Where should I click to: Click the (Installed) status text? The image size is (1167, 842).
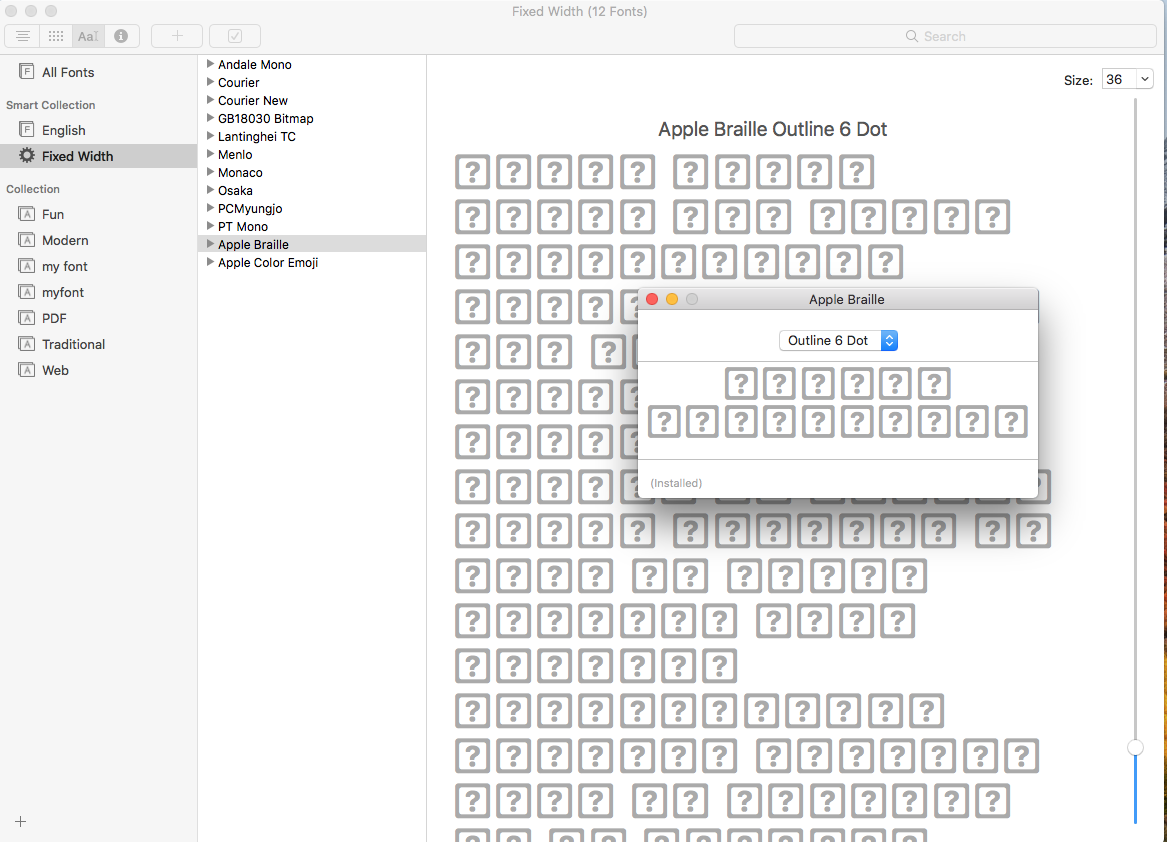(676, 483)
